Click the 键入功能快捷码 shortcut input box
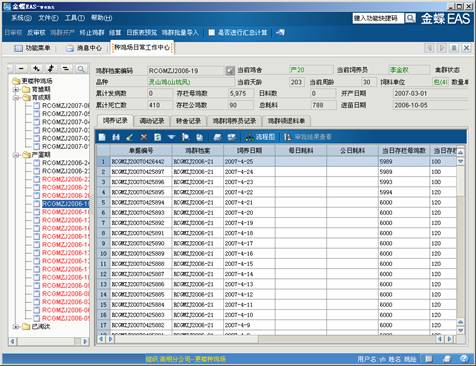 (x=378, y=18)
